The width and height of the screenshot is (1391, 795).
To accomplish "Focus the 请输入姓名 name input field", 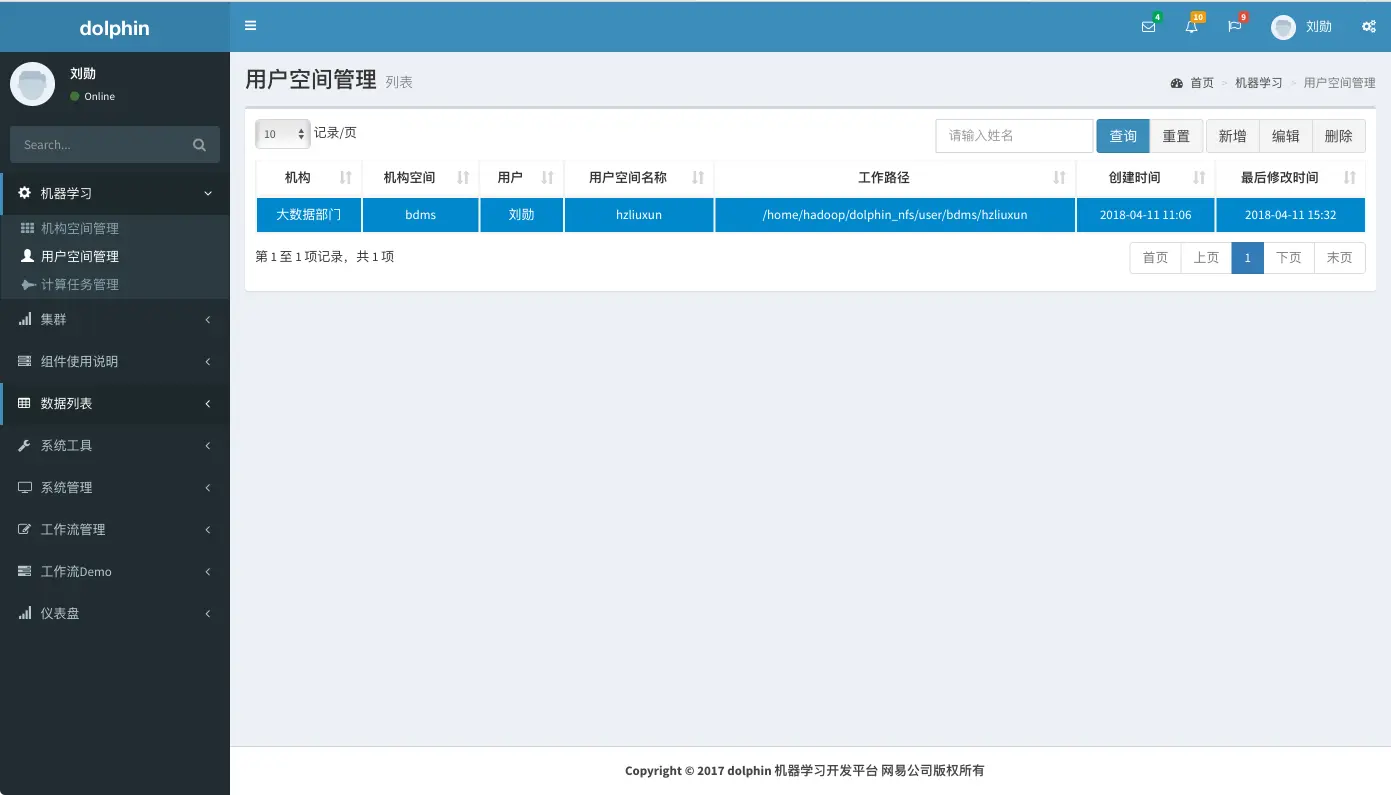I will point(1014,136).
